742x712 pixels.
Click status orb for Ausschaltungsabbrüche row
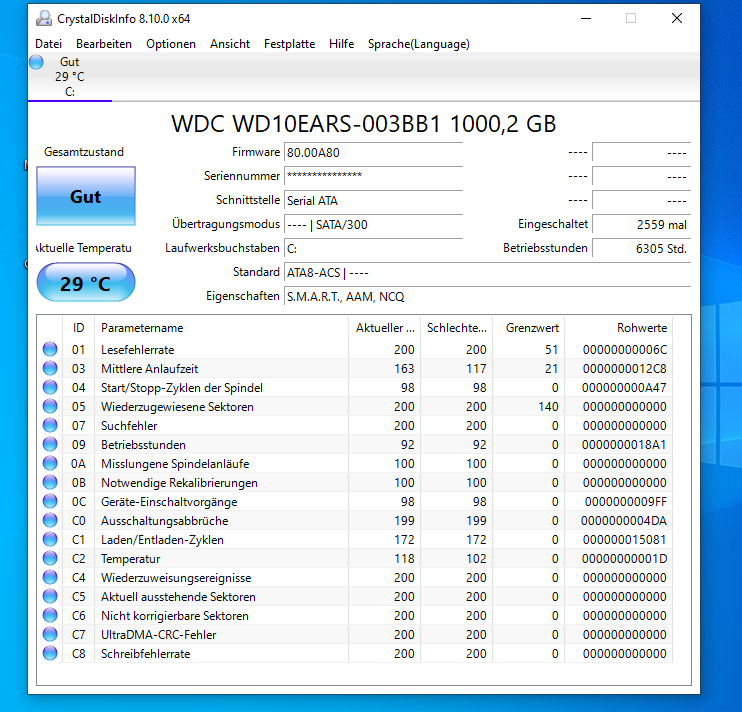pos(50,520)
